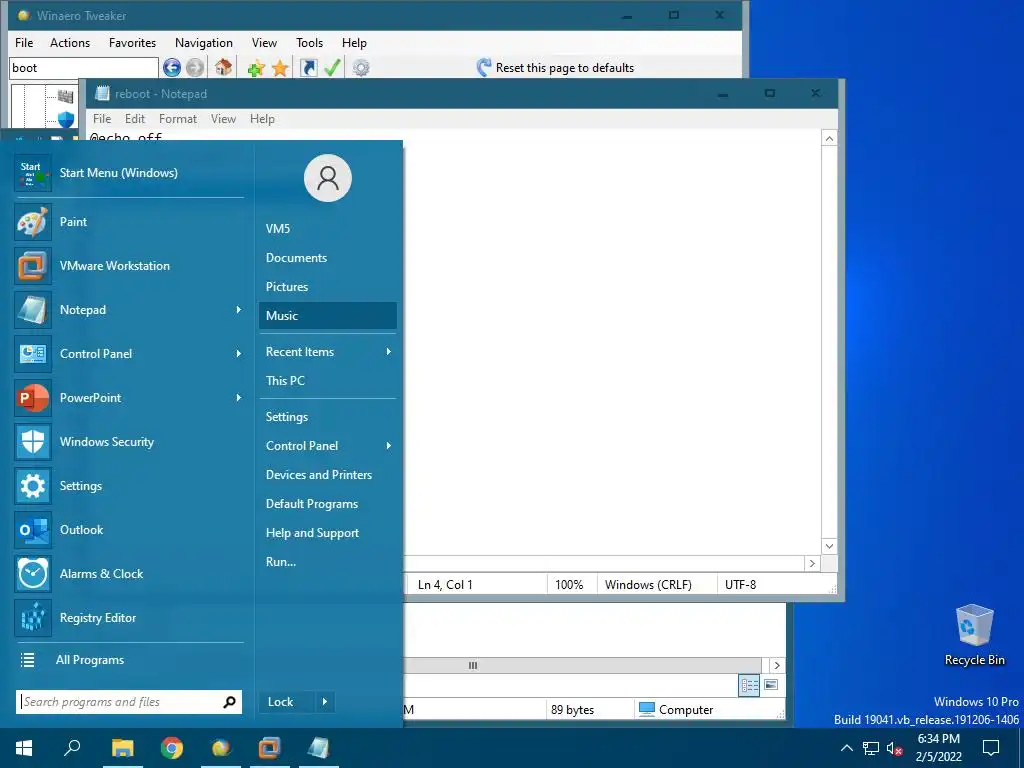Expand PowerPoint recent files arrow

[x=238, y=398]
